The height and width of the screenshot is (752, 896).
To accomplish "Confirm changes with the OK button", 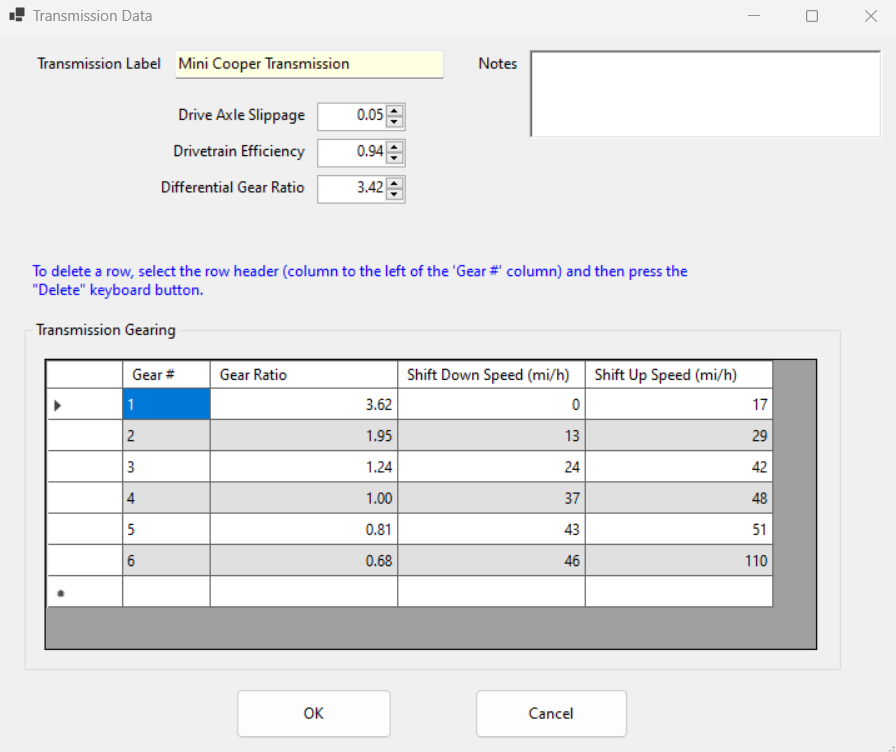I will (x=314, y=713).
